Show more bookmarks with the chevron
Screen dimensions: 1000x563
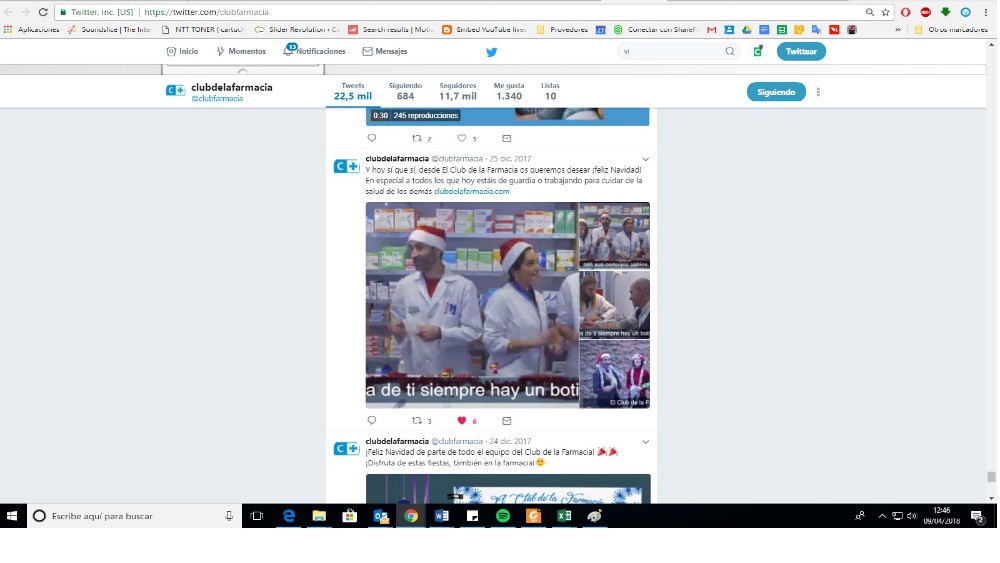click(x=898, y=29)
